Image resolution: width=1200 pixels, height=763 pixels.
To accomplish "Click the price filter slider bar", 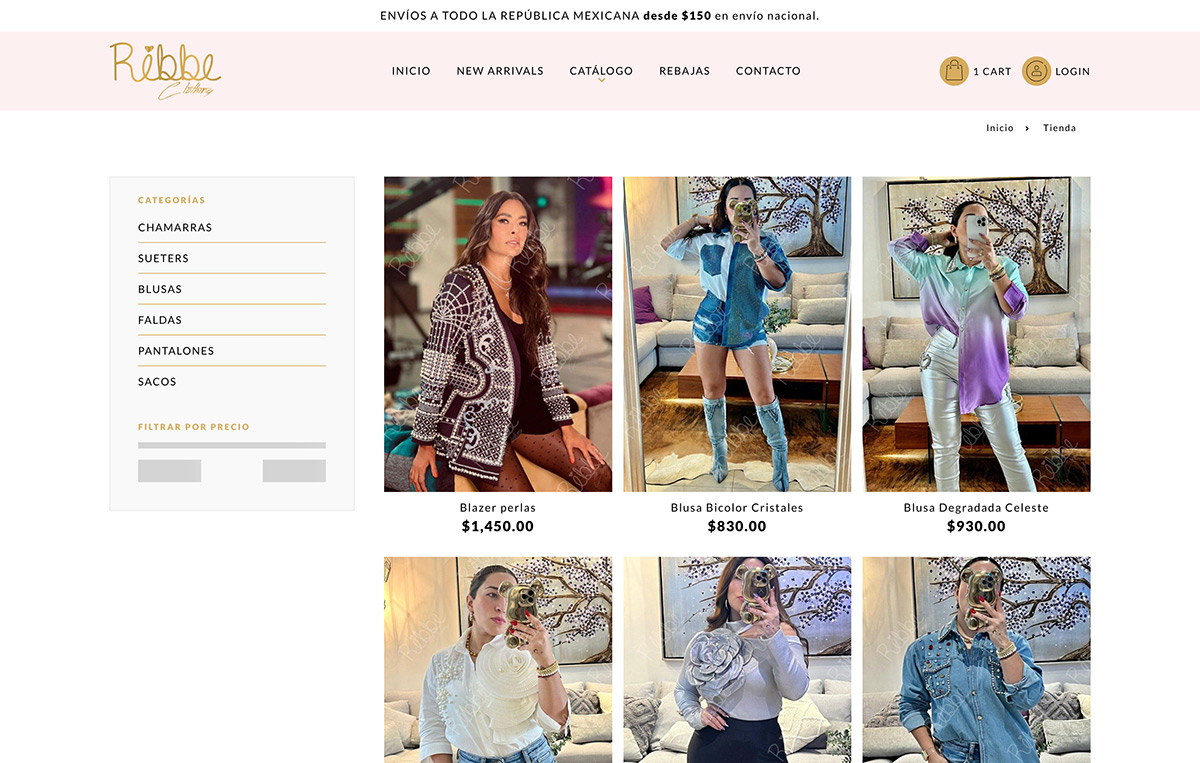I will click(x=232, y=445).
